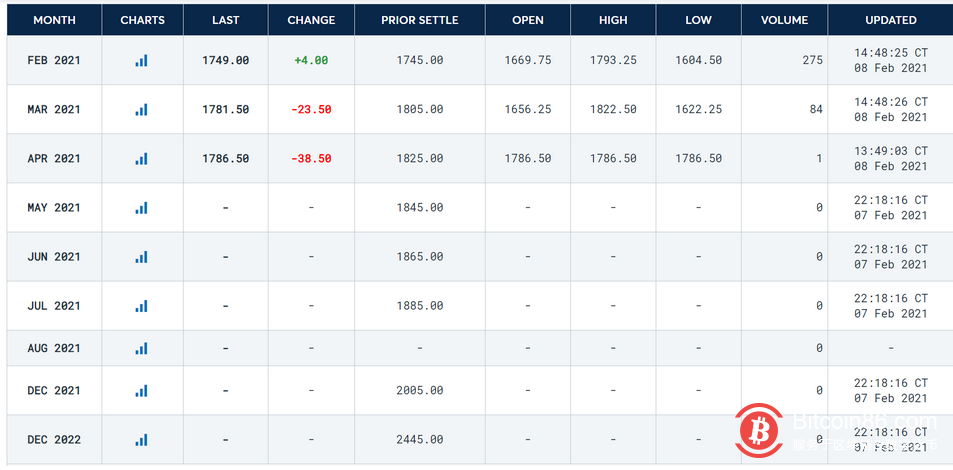953x470 pixels.
Task: Select the APR 2021 contract month
Action: click(54, 158)
